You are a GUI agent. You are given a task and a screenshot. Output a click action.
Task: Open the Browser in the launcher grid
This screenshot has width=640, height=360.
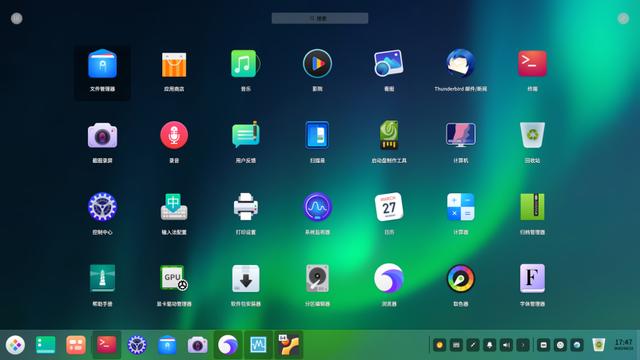coord(389,278)
